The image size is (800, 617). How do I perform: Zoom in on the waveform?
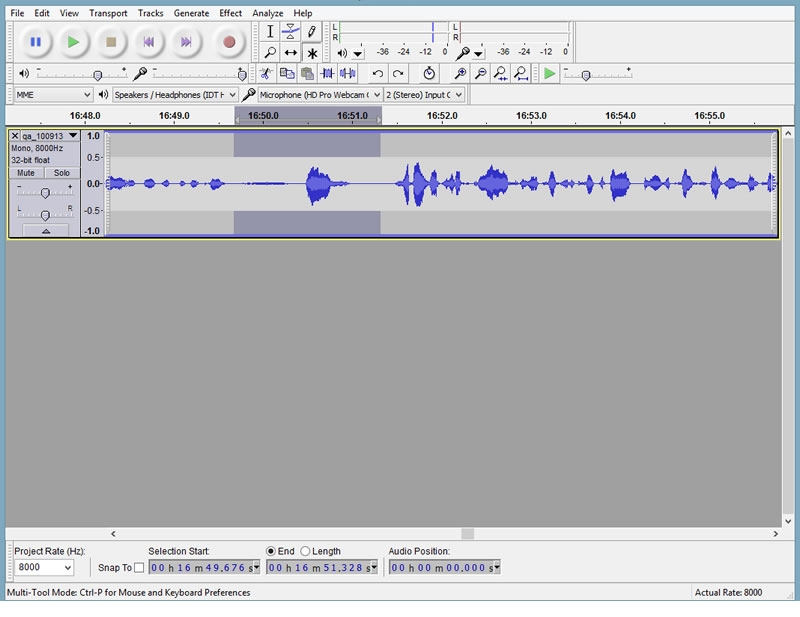pyautogui.click(x=460, y=73)
